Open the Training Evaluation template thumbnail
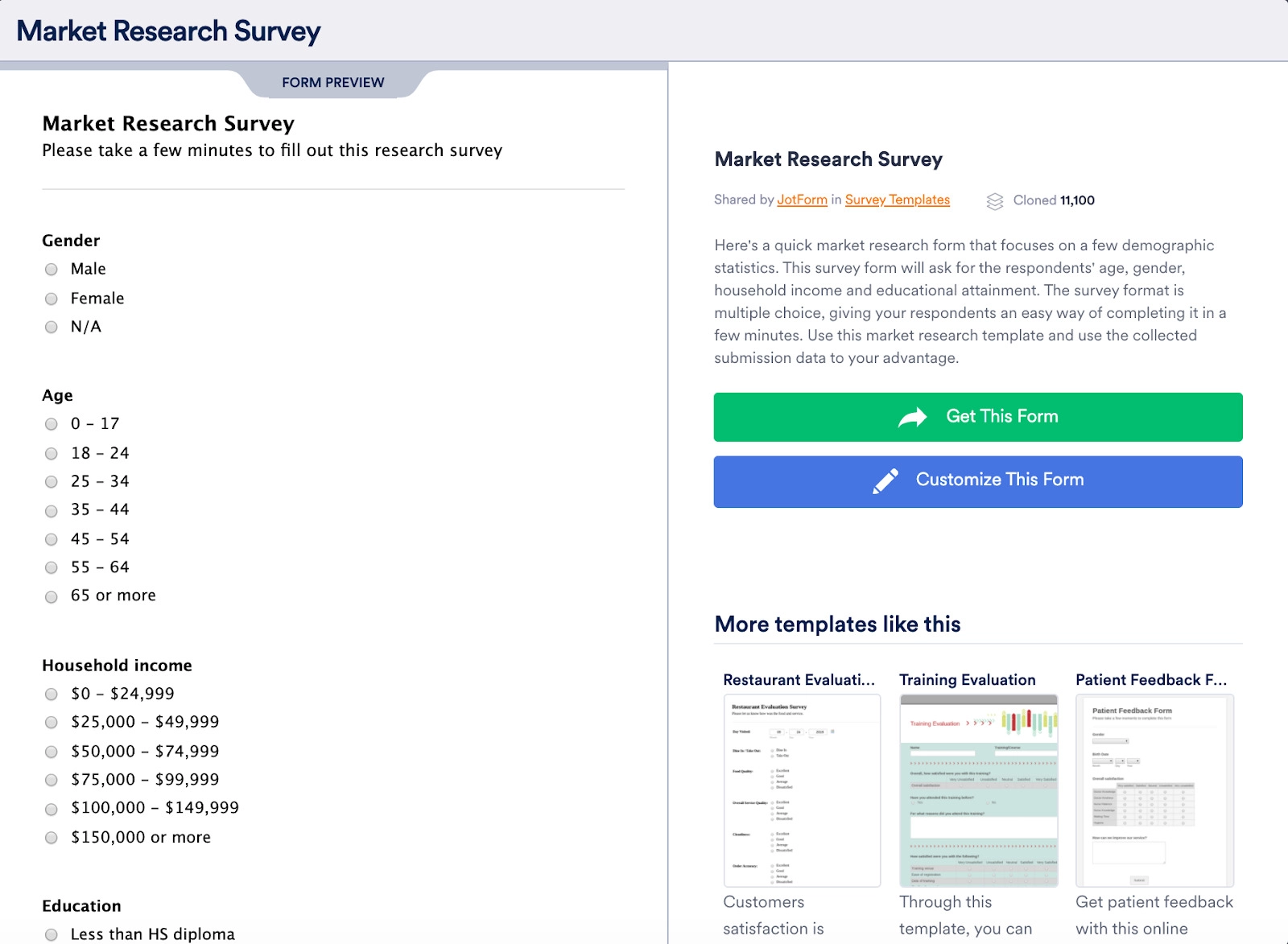This screenshot has width=1288, height=944. click(x=978, y=790)
